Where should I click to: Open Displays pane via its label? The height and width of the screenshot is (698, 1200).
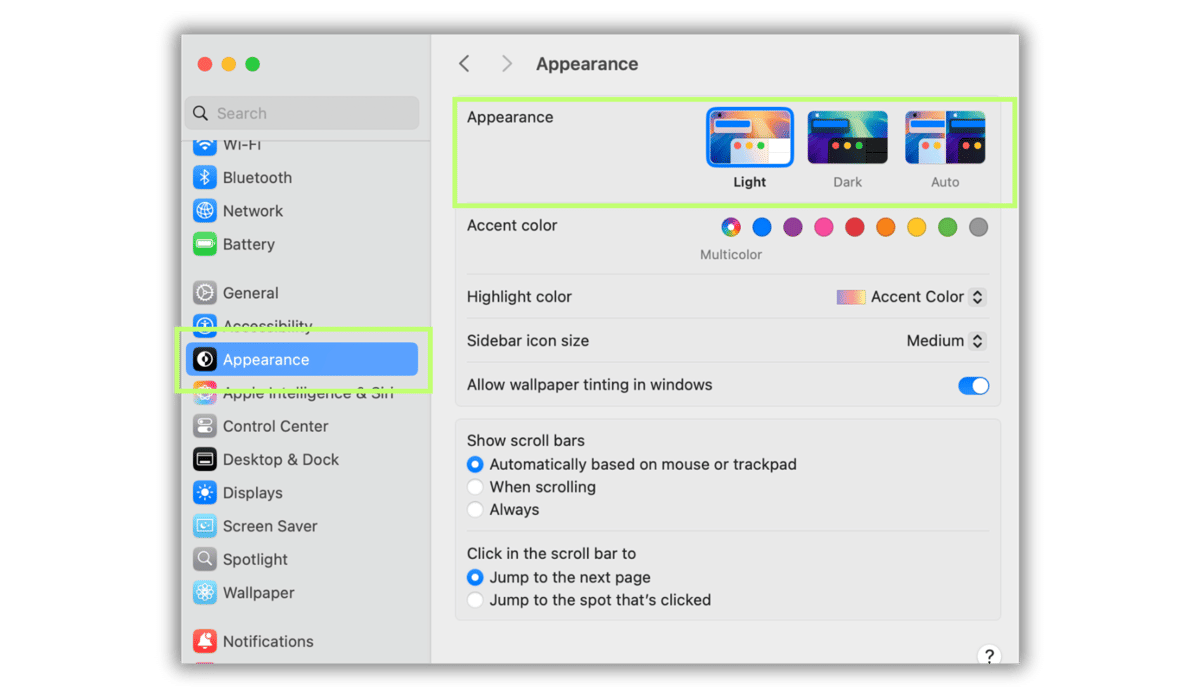point(253,493)
